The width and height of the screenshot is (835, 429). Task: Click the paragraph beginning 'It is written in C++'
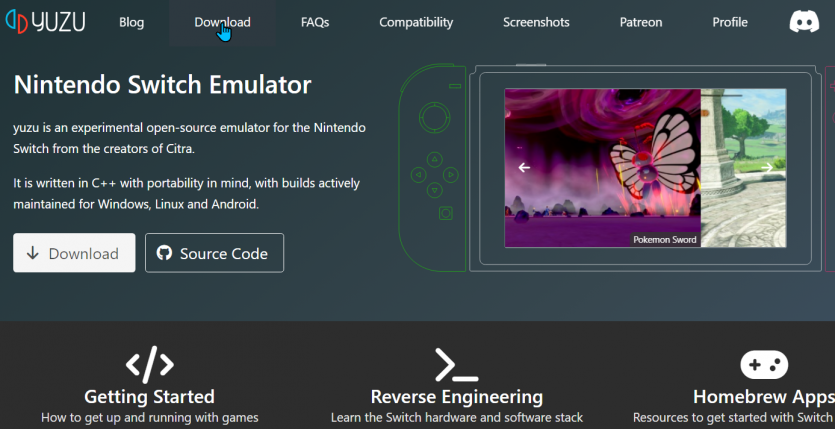coord(186,194)
